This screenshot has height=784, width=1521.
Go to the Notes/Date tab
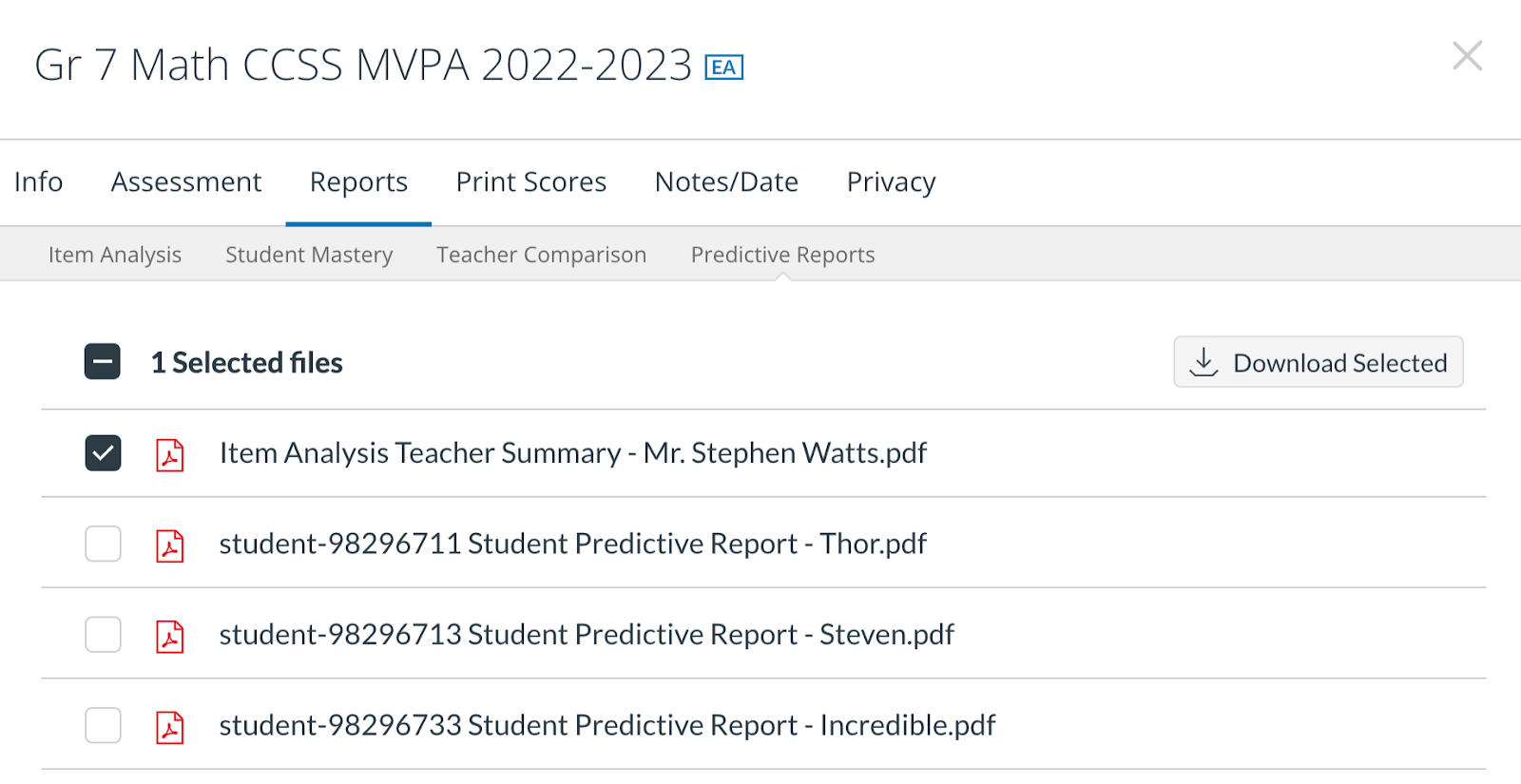click(725, 182)
